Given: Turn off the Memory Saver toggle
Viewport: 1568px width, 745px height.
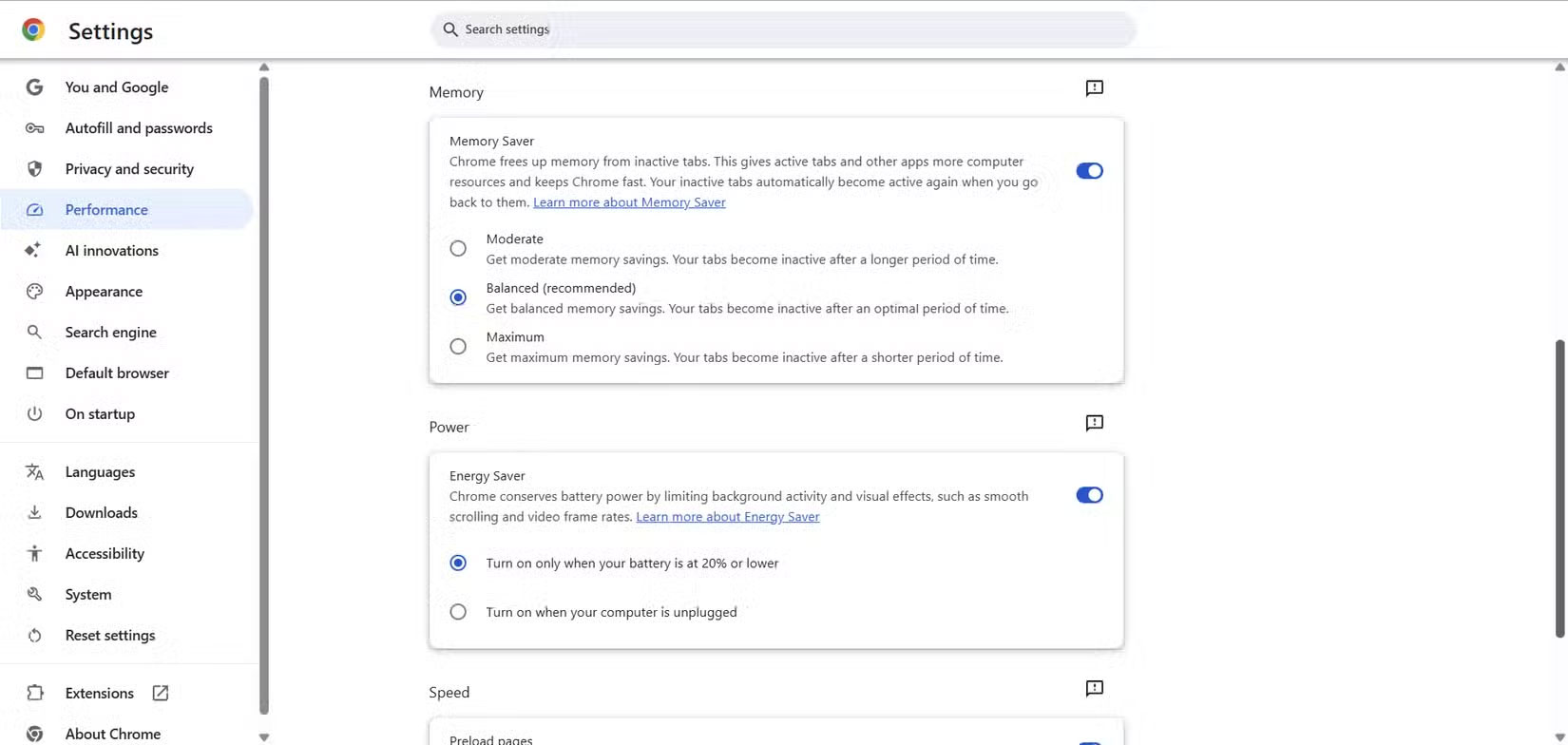Looking at the screenshot, I should (x=1089, y=171).
